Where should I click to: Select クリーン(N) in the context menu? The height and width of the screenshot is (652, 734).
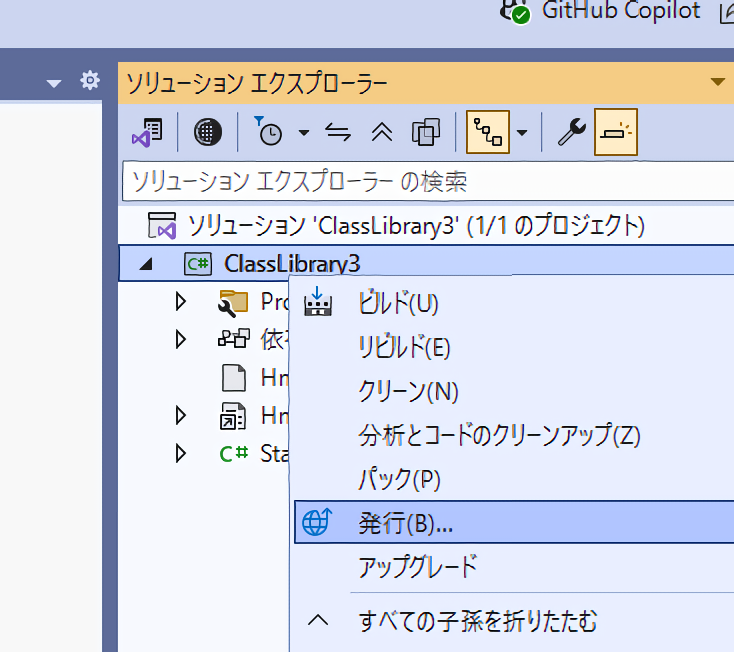(408, 391)
